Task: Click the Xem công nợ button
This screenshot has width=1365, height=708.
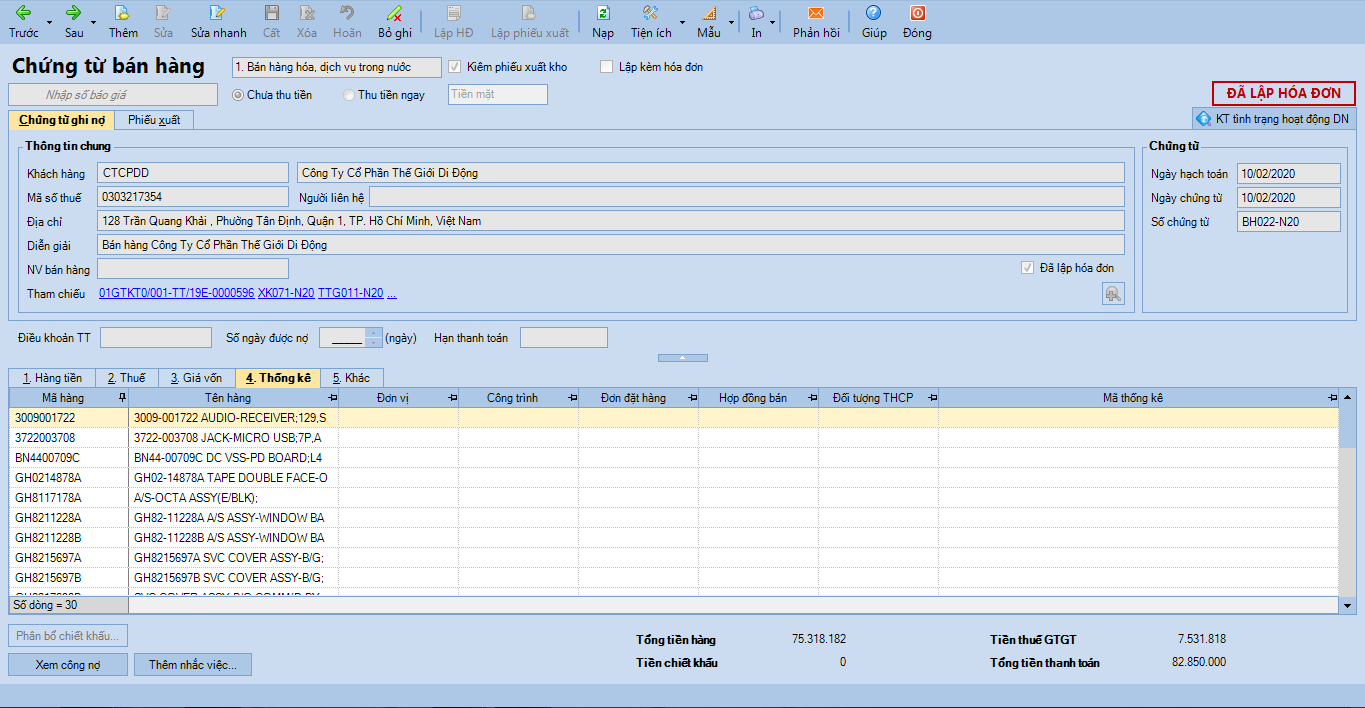Action: (68, 665)
